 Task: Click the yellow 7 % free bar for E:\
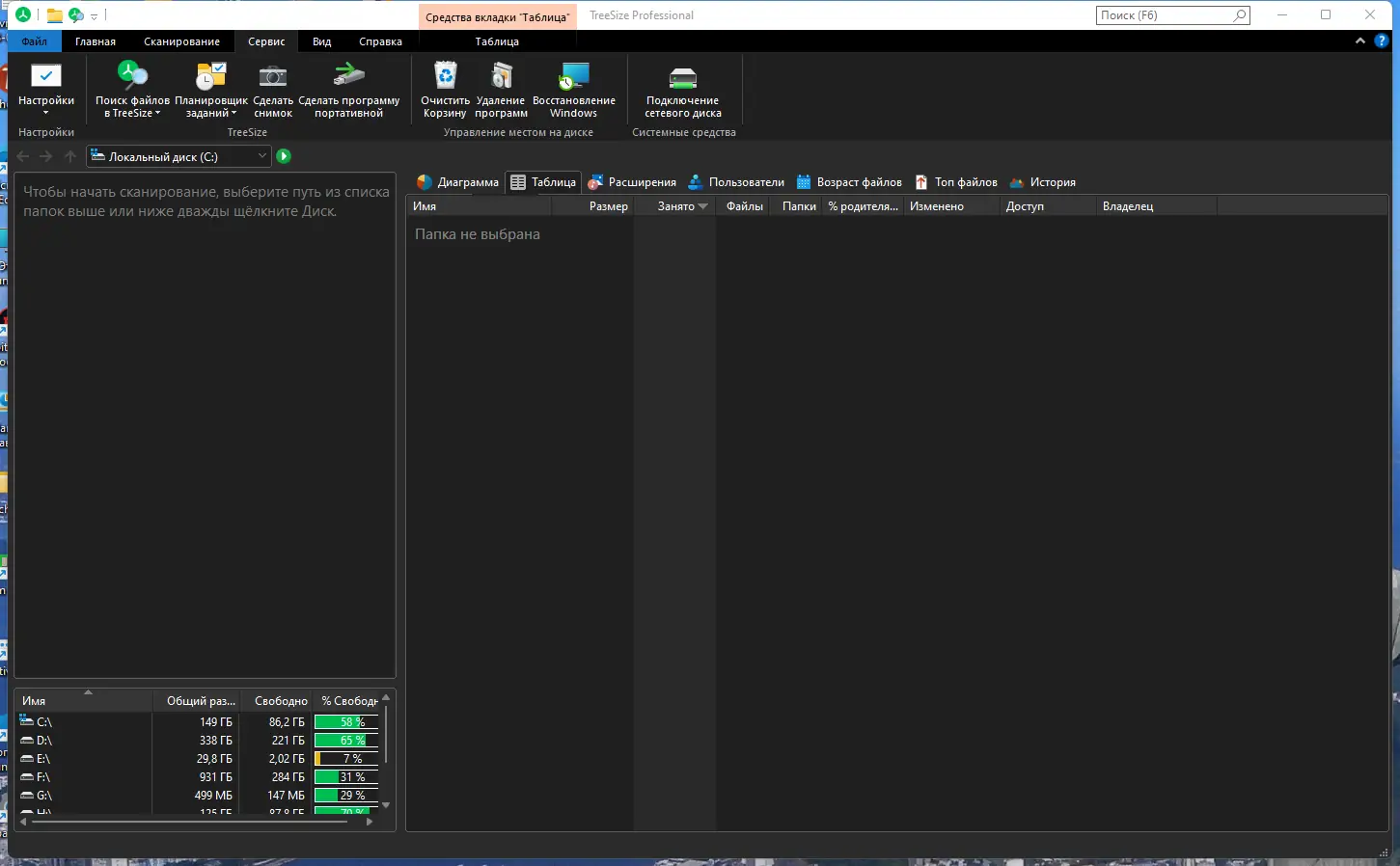coord(346,759)
